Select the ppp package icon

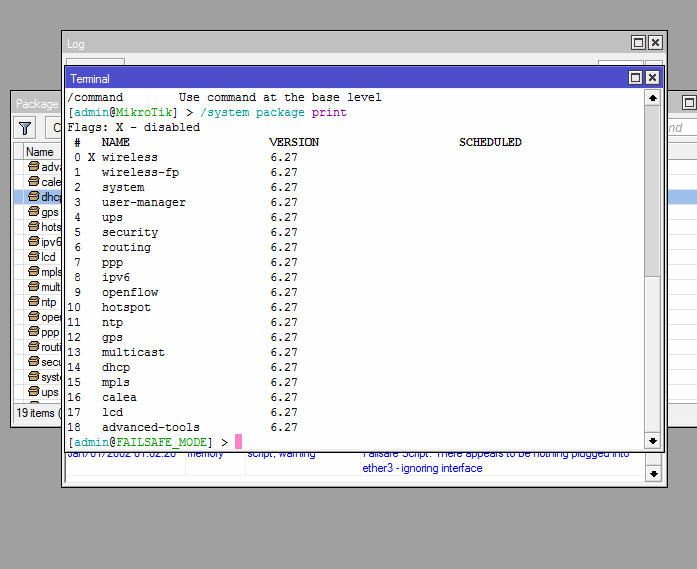33,332
